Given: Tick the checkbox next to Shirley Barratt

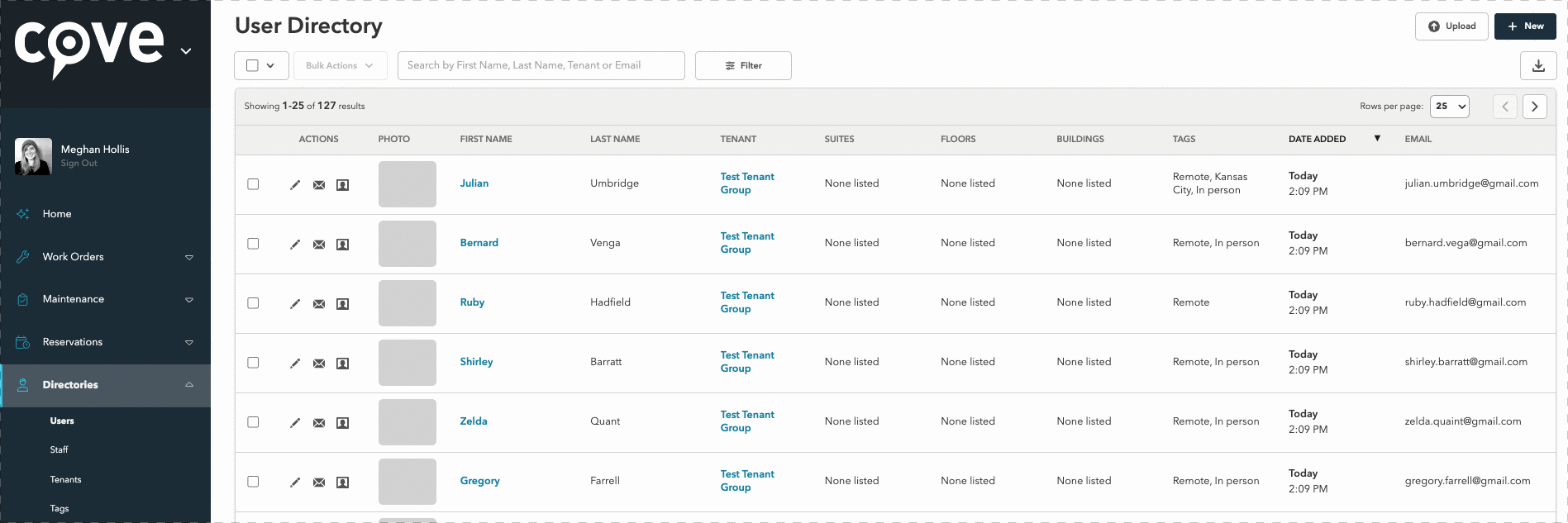Looking at the screenshot, I should click(253, 363).
